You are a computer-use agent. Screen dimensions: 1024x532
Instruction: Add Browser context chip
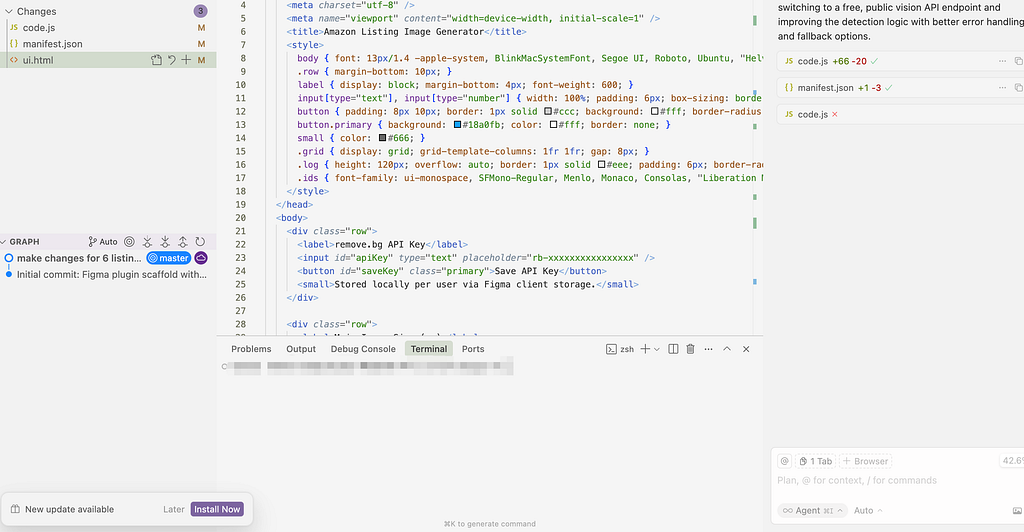pos(865,461)
